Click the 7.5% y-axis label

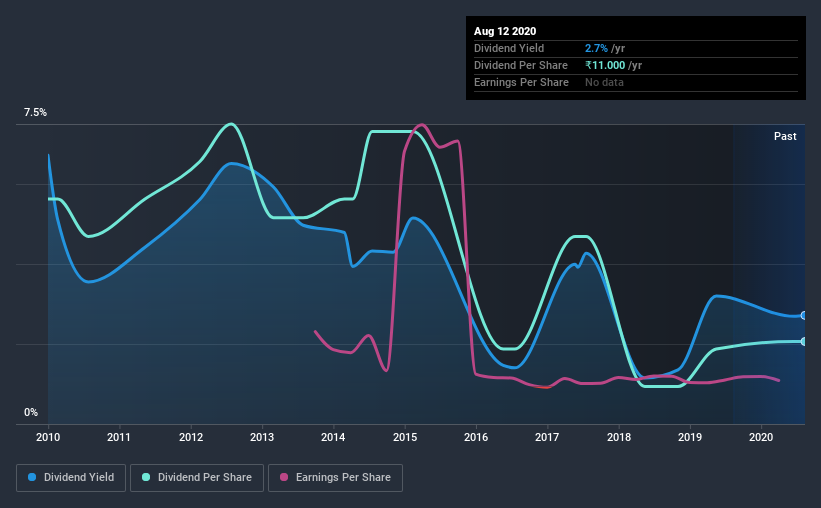35,113
